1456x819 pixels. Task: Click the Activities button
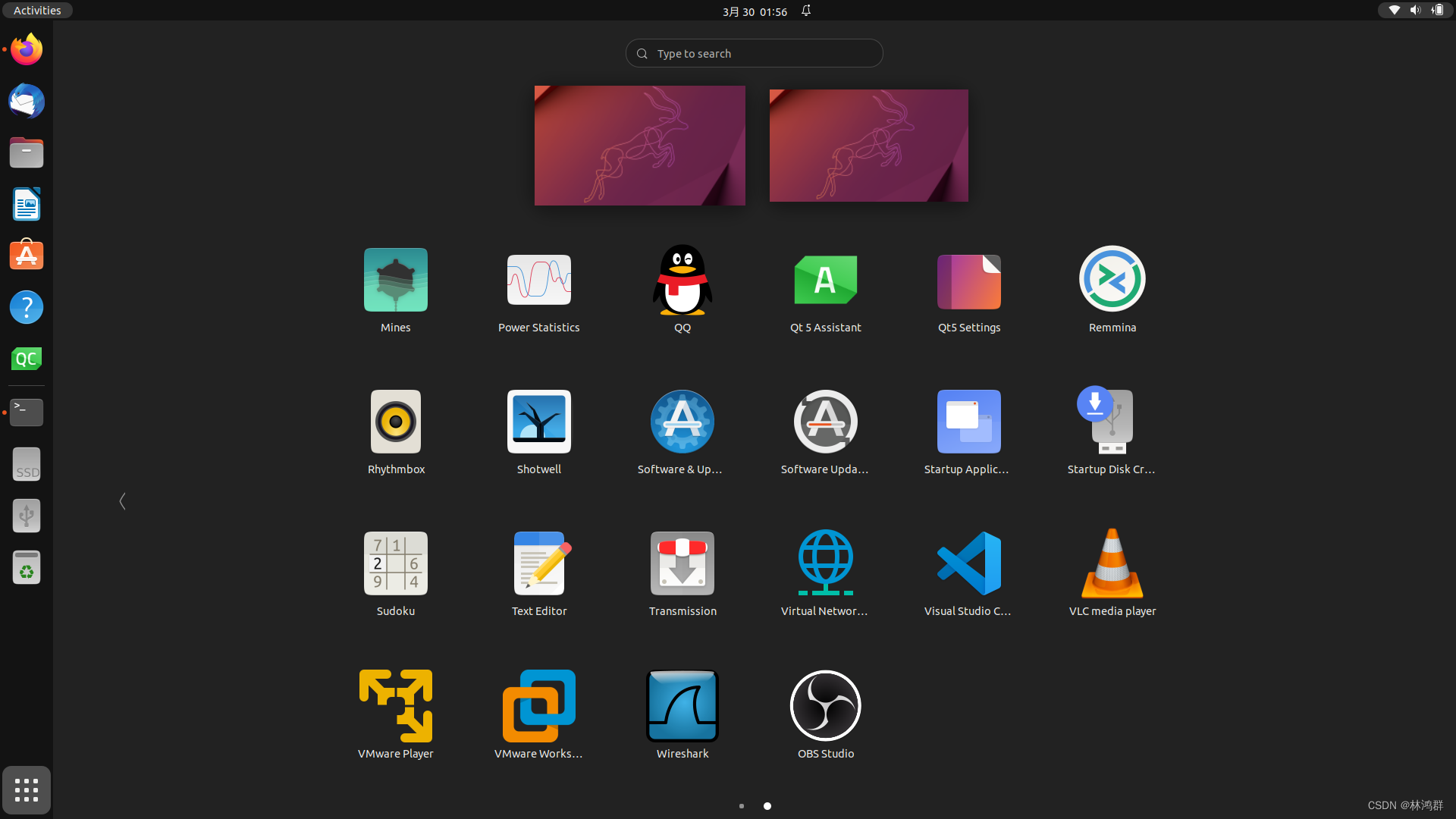(37, 11)
